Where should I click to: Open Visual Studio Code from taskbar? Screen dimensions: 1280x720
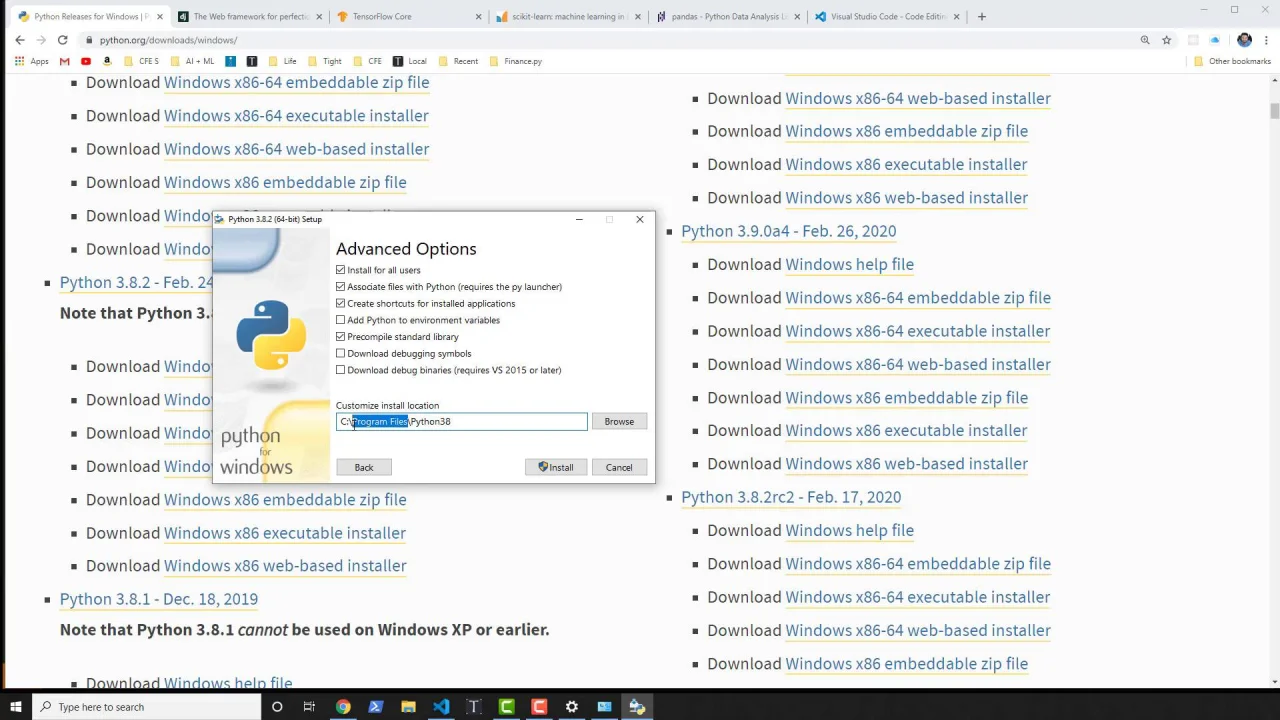click(x=441, y=707)
